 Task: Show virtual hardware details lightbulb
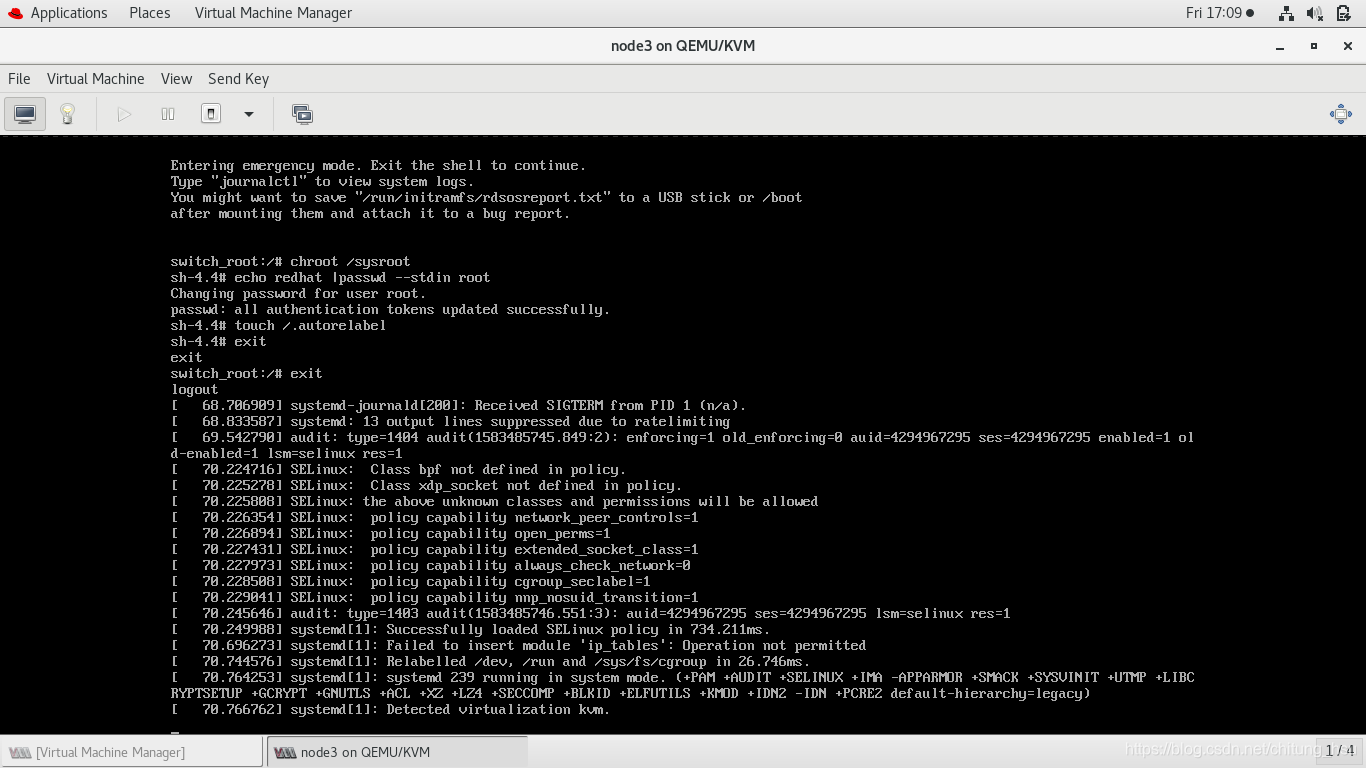pyautogui.click(x=68, y=114)
